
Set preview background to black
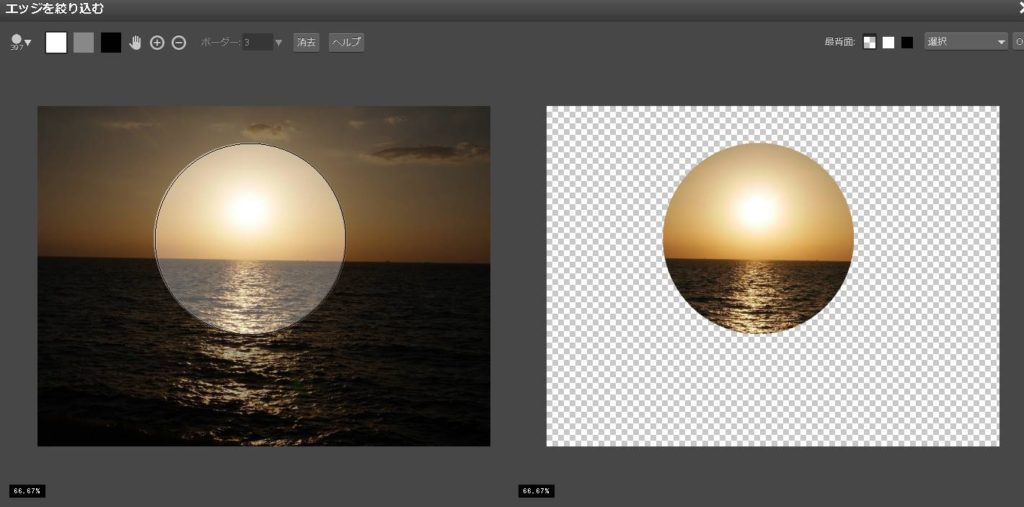coord(907,42)
